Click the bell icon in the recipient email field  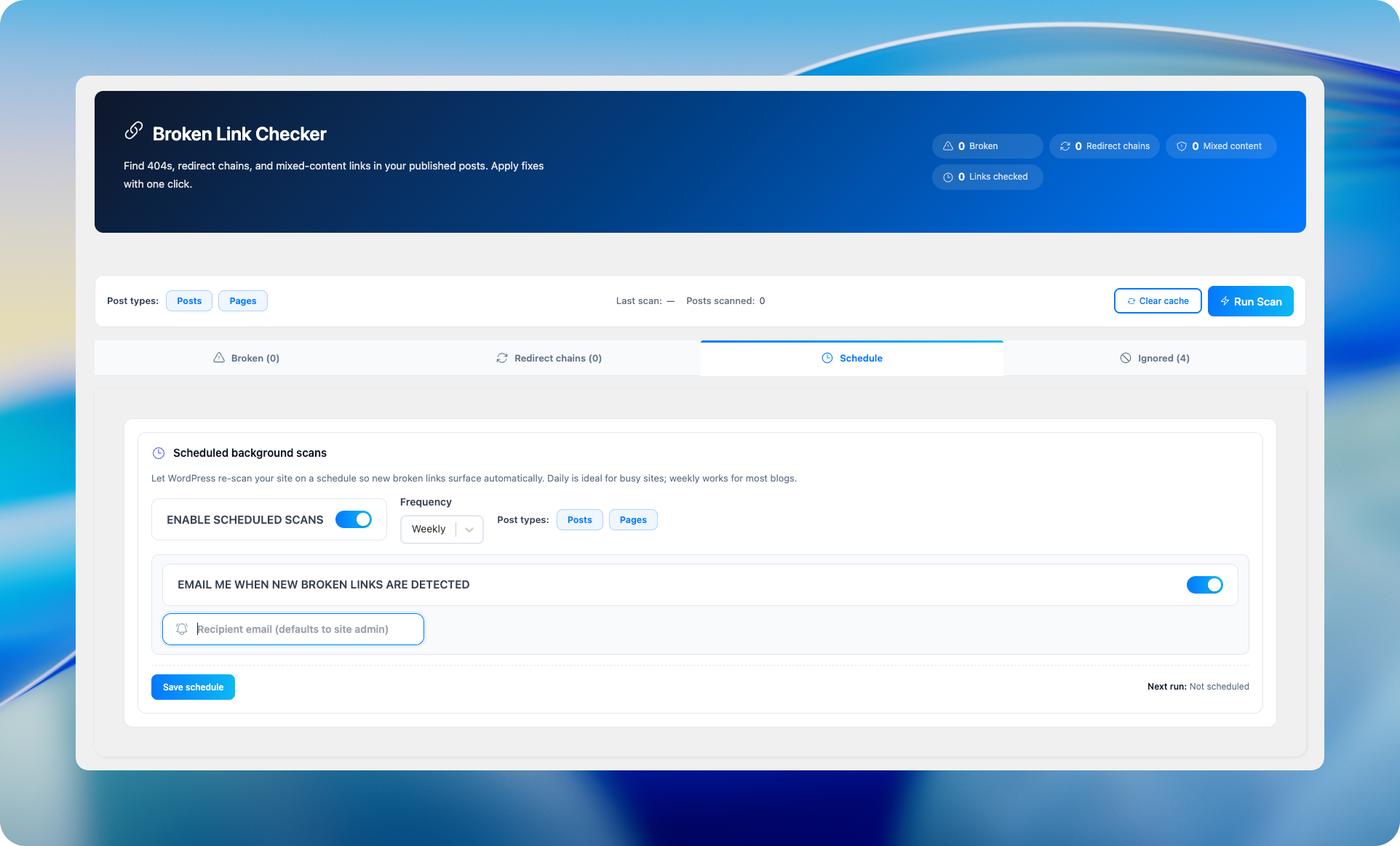pos(182,629)
